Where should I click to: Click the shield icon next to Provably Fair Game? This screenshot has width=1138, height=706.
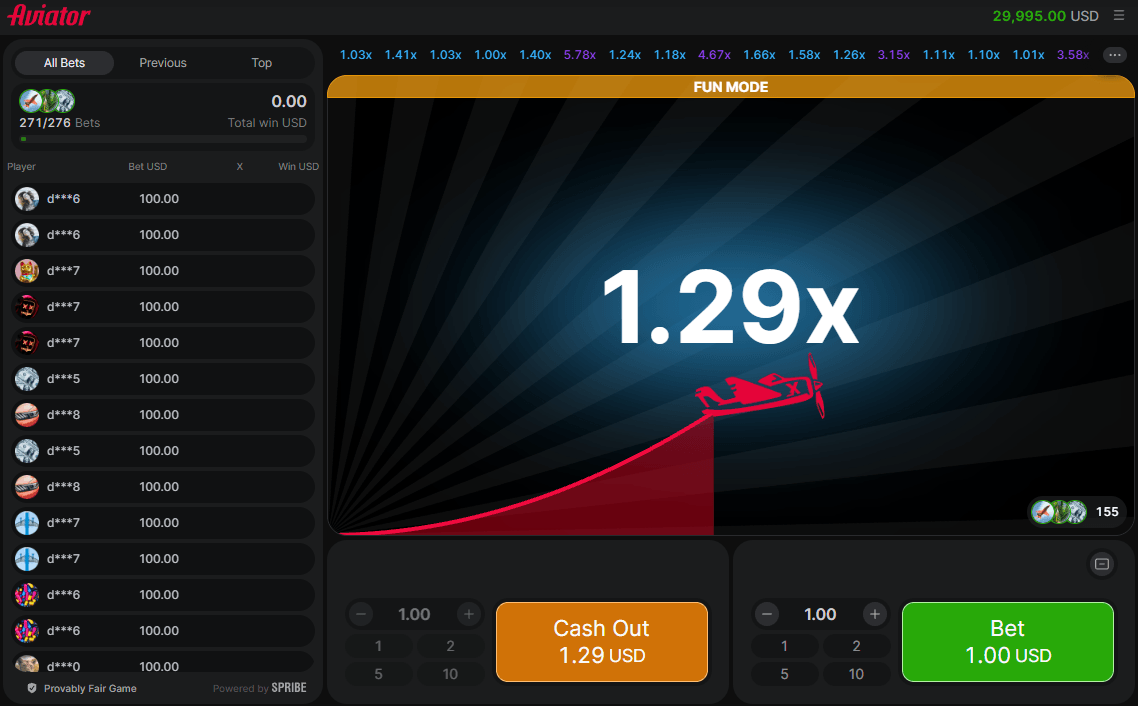[x=32, y=688]
